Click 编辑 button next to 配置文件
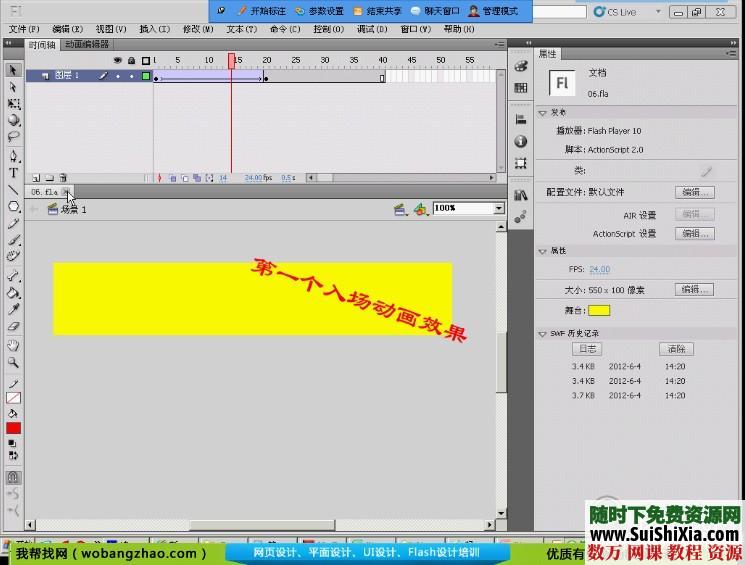 pyautogui.click(x=691, y=192)
